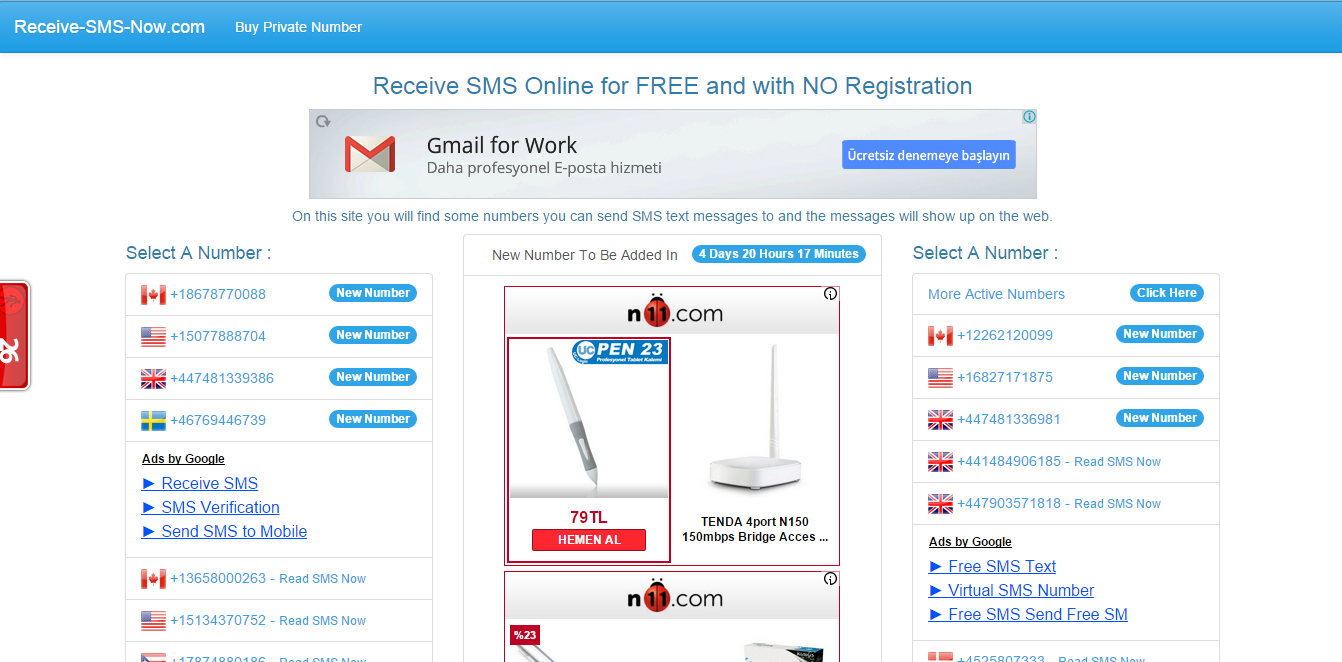Click the Gmail envelope logo in the ad
The image size is (1342, 662).
click(x=370, y=154)
